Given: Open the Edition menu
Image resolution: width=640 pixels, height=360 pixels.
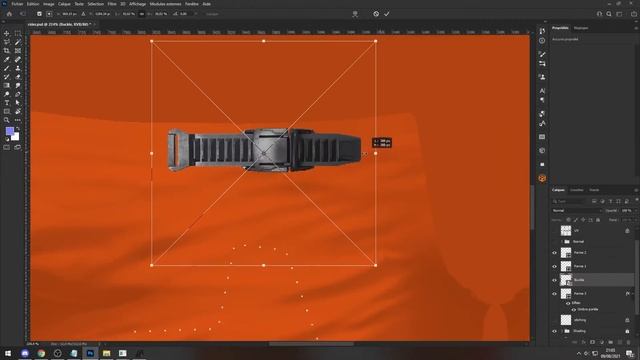Looking at the screenshot, I should click(33, 4).
